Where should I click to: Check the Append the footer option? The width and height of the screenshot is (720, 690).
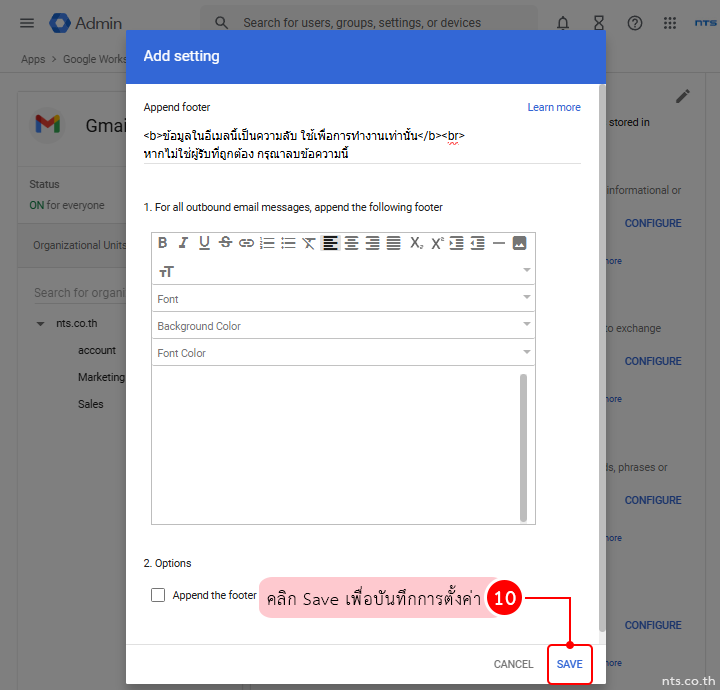pos(158,595)
